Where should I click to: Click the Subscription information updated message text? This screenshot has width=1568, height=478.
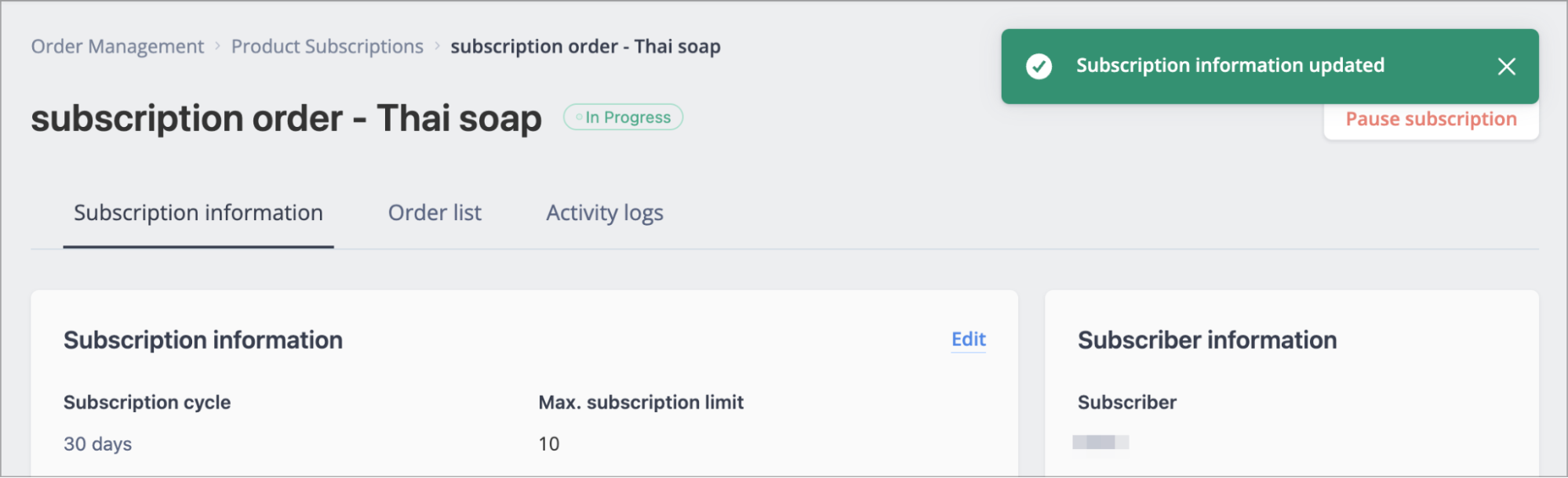[x=1230, y=66]
